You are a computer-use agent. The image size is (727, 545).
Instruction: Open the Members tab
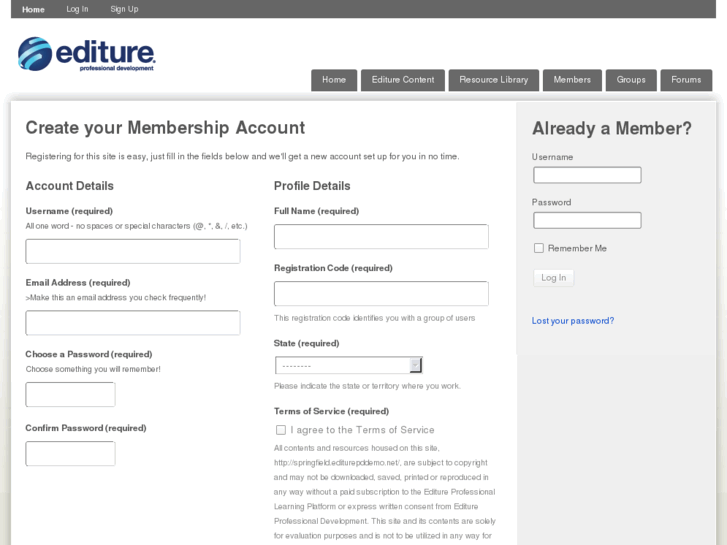[572, 80]
